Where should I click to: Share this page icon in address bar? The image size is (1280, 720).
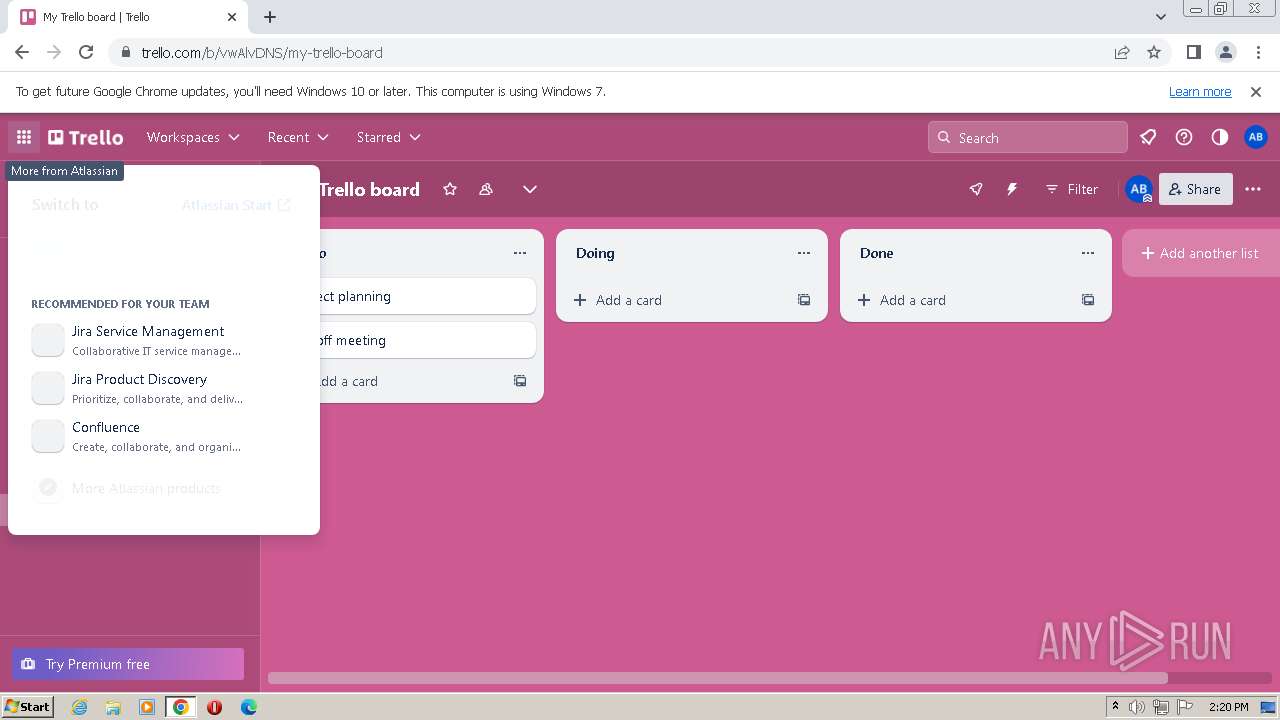coord(1122,52)
